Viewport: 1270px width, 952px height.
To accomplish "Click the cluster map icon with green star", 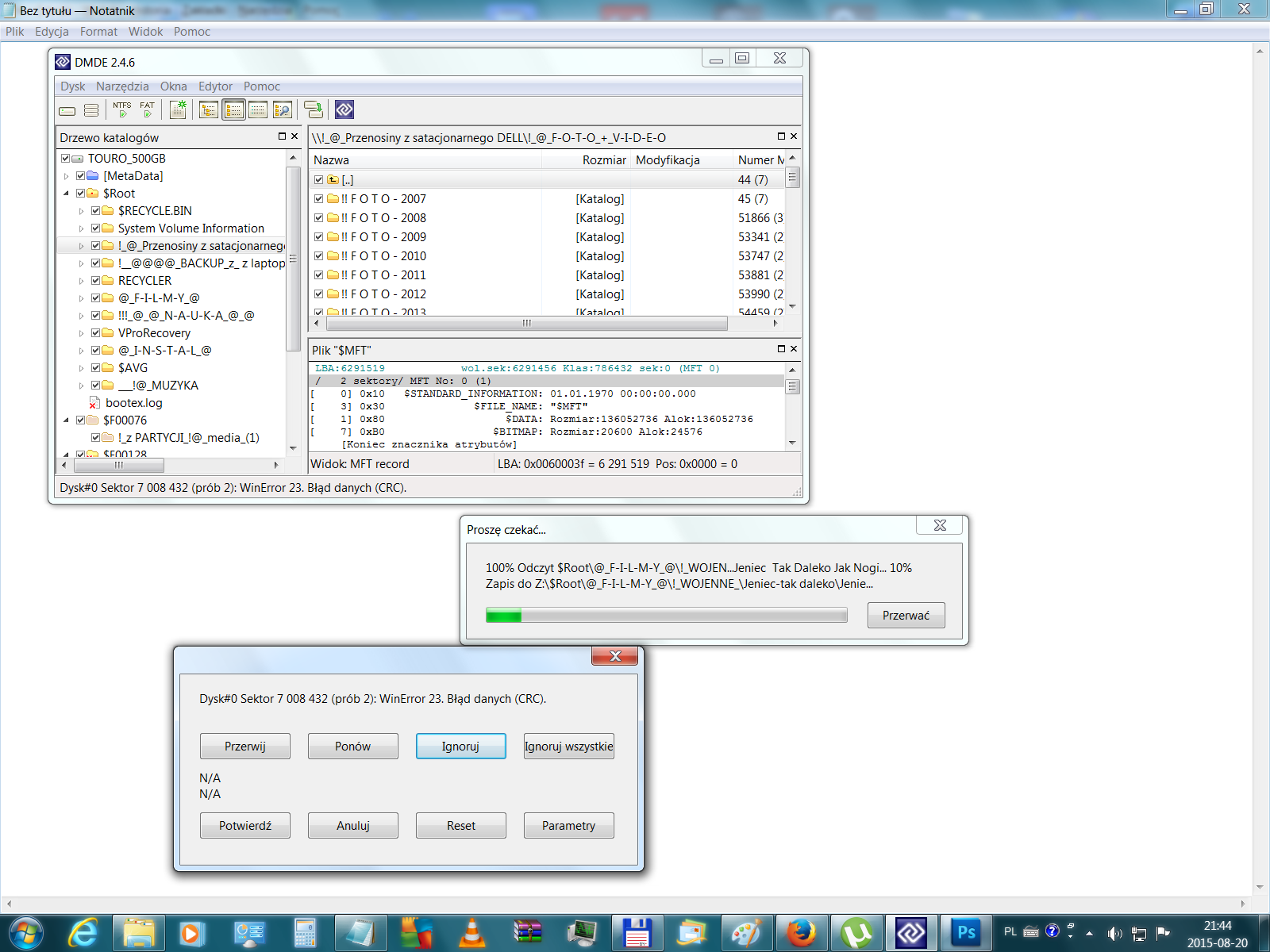I will coord(178,109).
